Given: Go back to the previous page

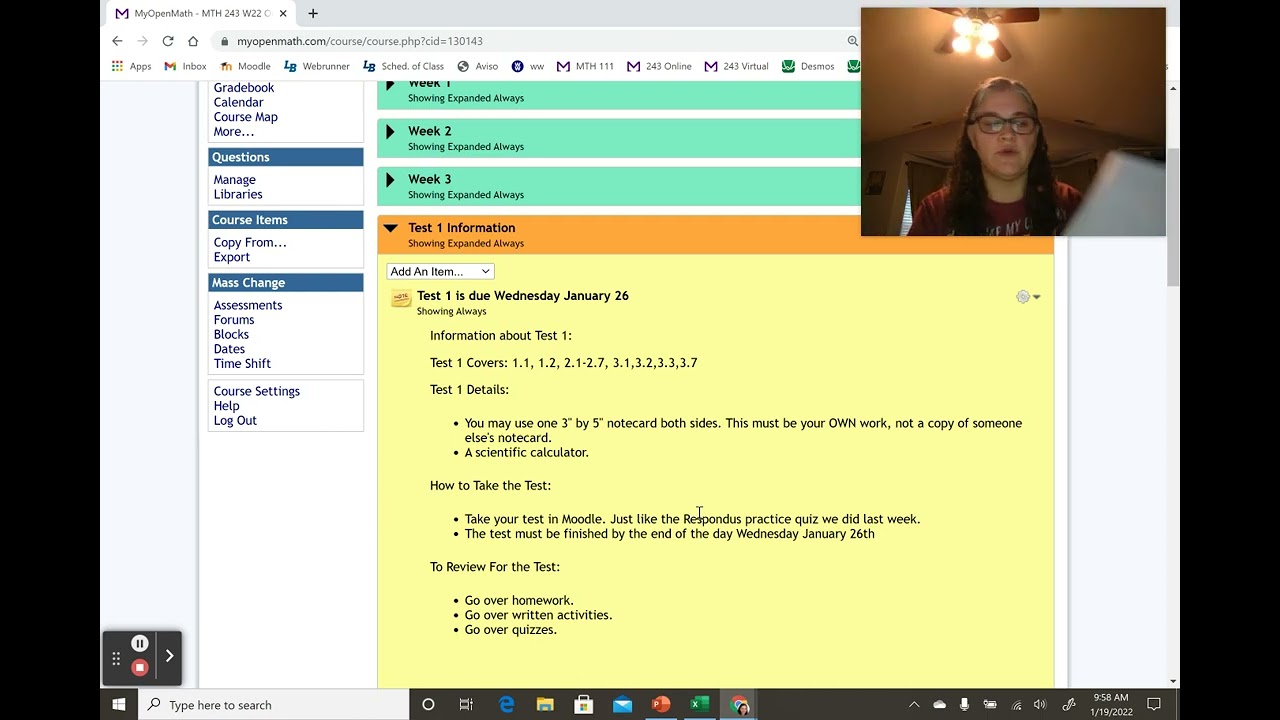Looking at the screenshot, I should pos(117,41).
